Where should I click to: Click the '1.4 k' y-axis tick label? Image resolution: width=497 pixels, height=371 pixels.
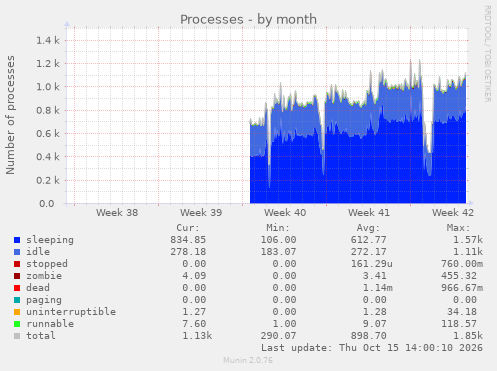pos(48,41)
